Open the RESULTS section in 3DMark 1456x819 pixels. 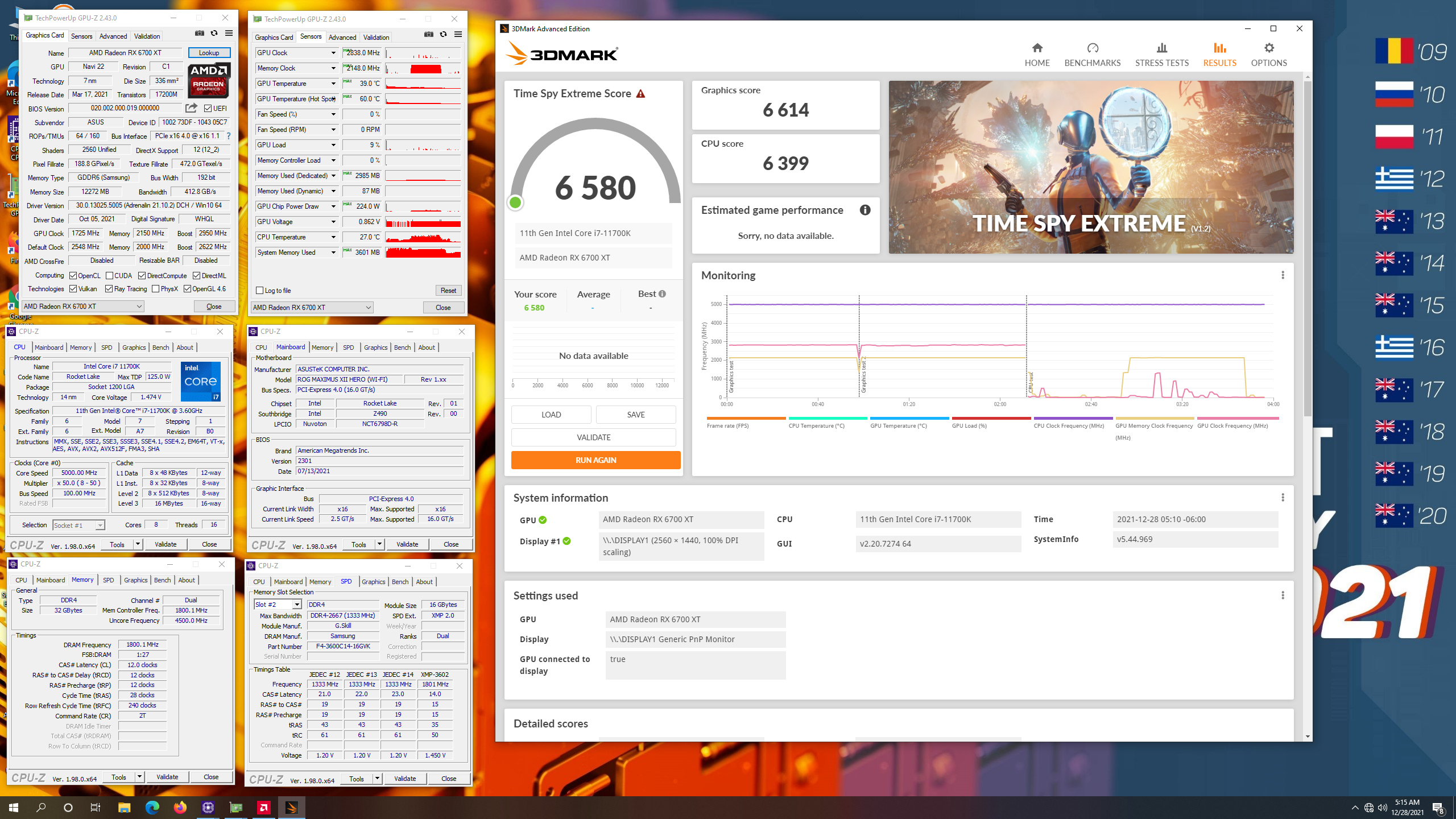1219,55
